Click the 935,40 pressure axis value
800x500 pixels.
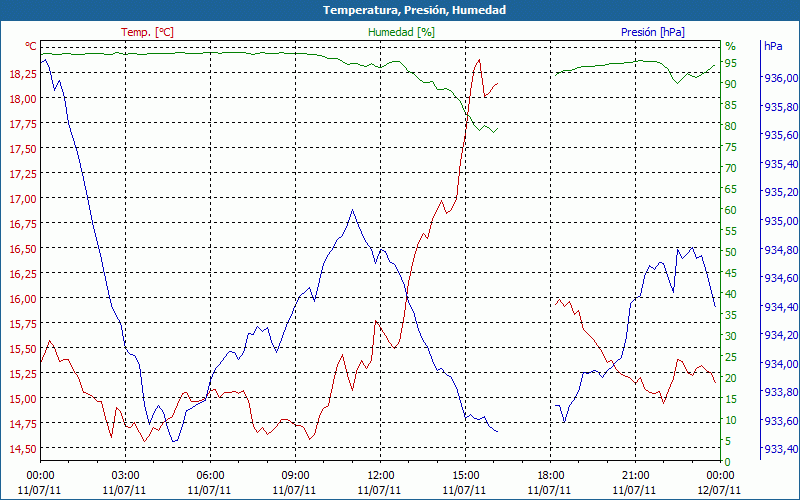[779, 164]
